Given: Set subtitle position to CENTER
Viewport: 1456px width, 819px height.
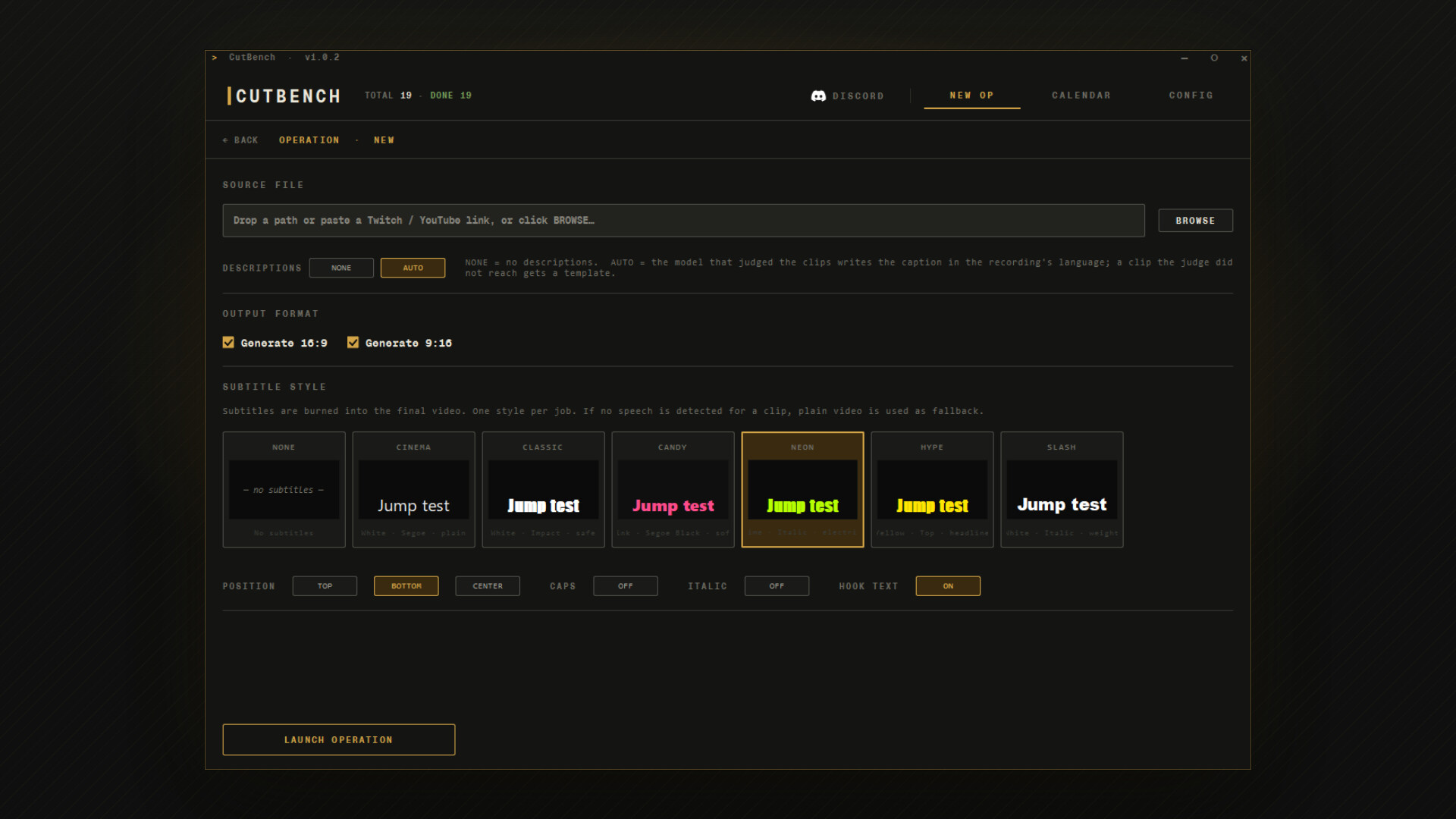Looking at the screenshot, I should click(488, 586).
